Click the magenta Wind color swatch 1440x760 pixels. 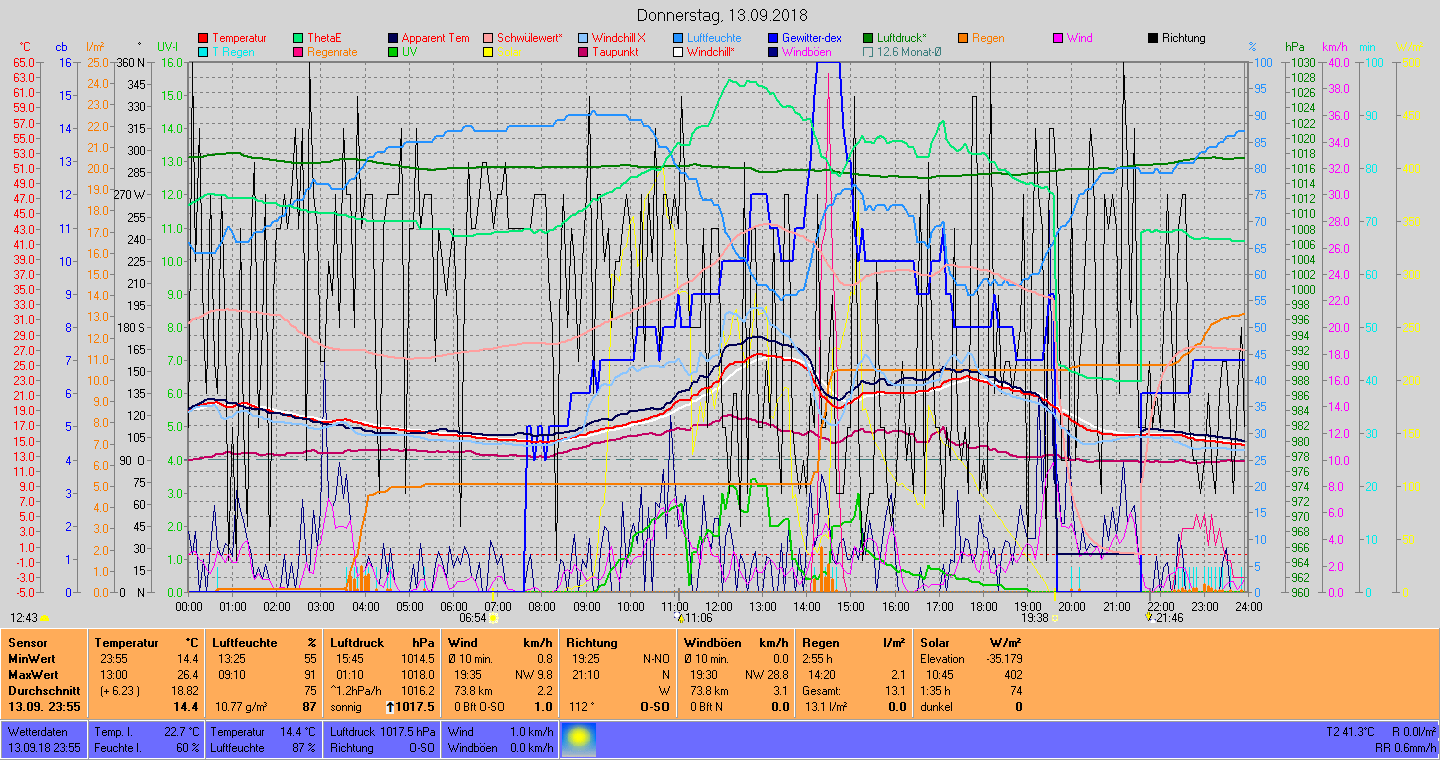click(1058, 38)
